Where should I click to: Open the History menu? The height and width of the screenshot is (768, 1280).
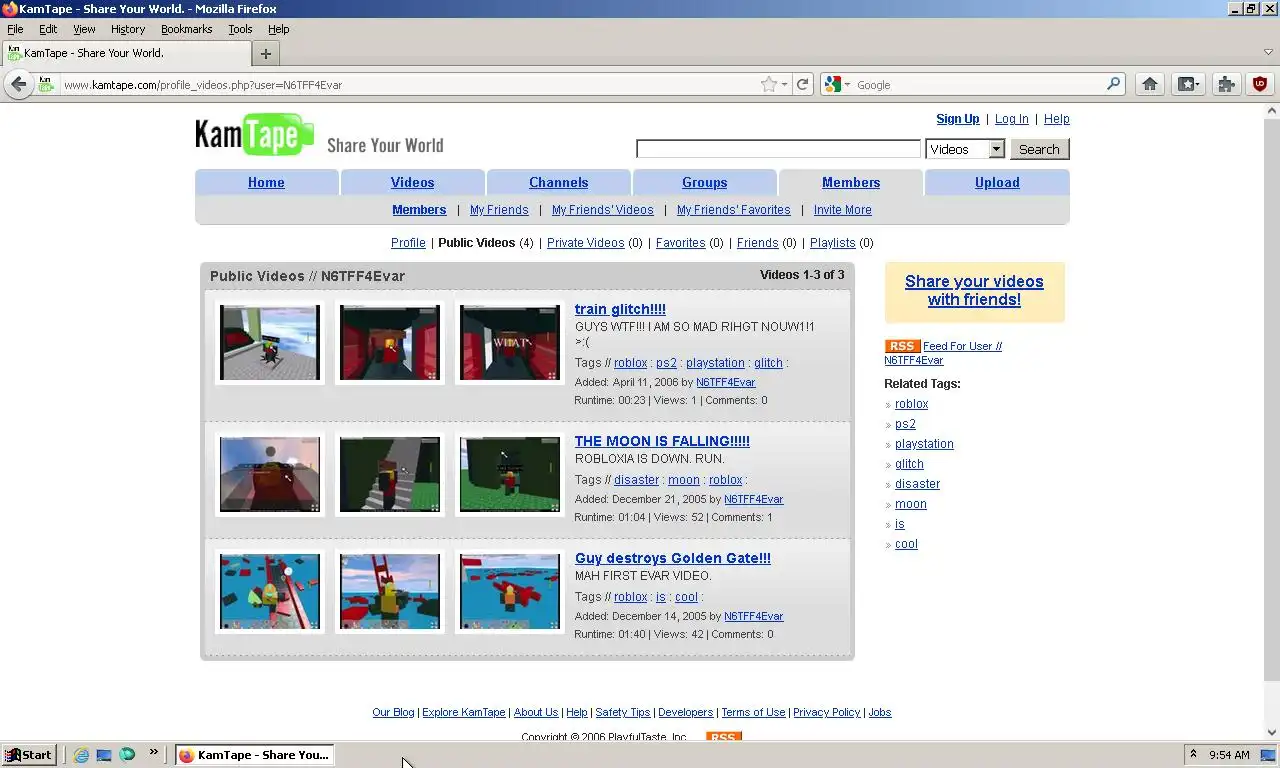128,29
